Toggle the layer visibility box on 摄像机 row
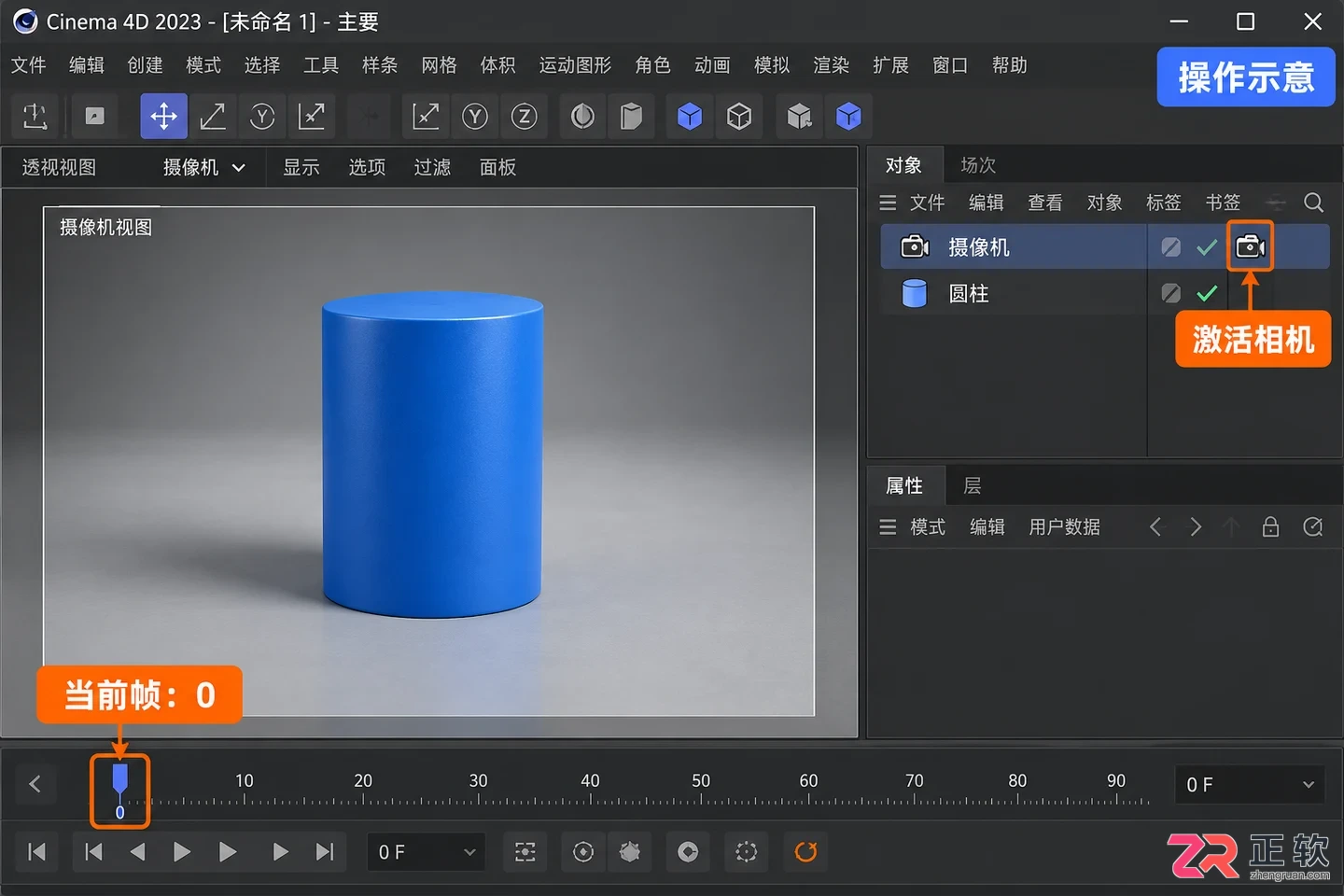This screenshot has height=896, width=1344. tap(1170, 247)
